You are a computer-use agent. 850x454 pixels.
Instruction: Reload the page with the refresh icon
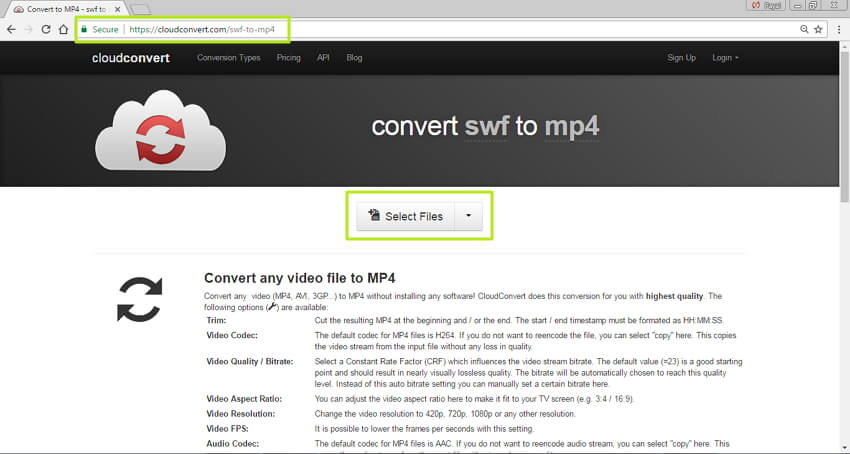coord(46,29)
